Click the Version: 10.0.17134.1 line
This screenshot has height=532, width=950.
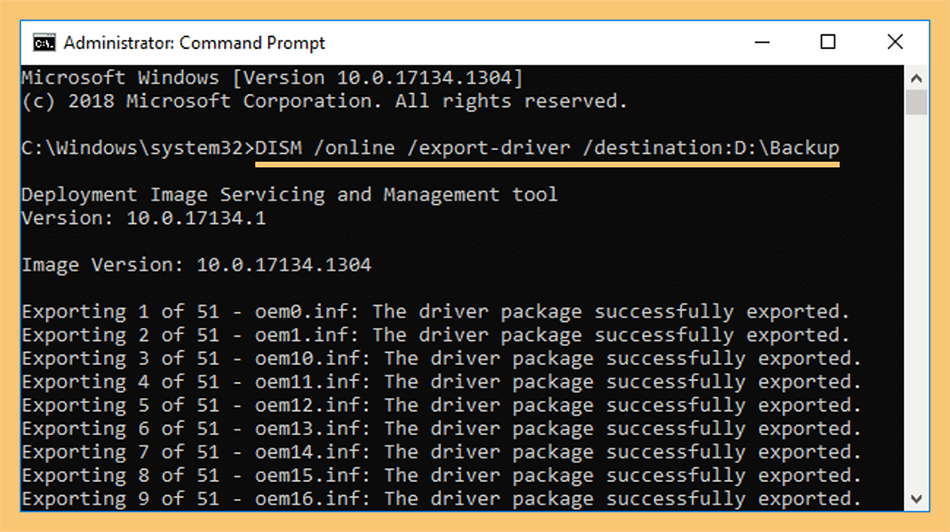pyautogui.click(x=144, y=218)
